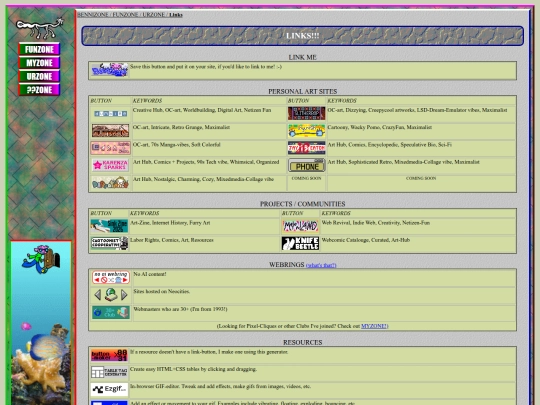Open the Karenza Sparks site button
The width and height of the screenshot is (540, 405).
[x=111, y=165]
